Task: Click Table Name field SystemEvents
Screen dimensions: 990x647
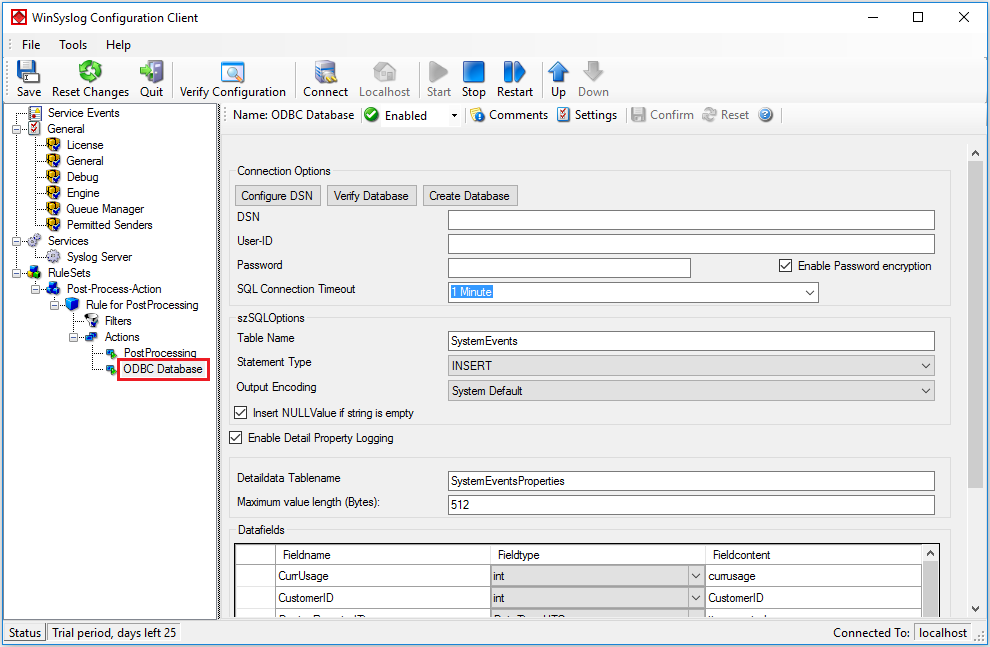Action: 691,341
